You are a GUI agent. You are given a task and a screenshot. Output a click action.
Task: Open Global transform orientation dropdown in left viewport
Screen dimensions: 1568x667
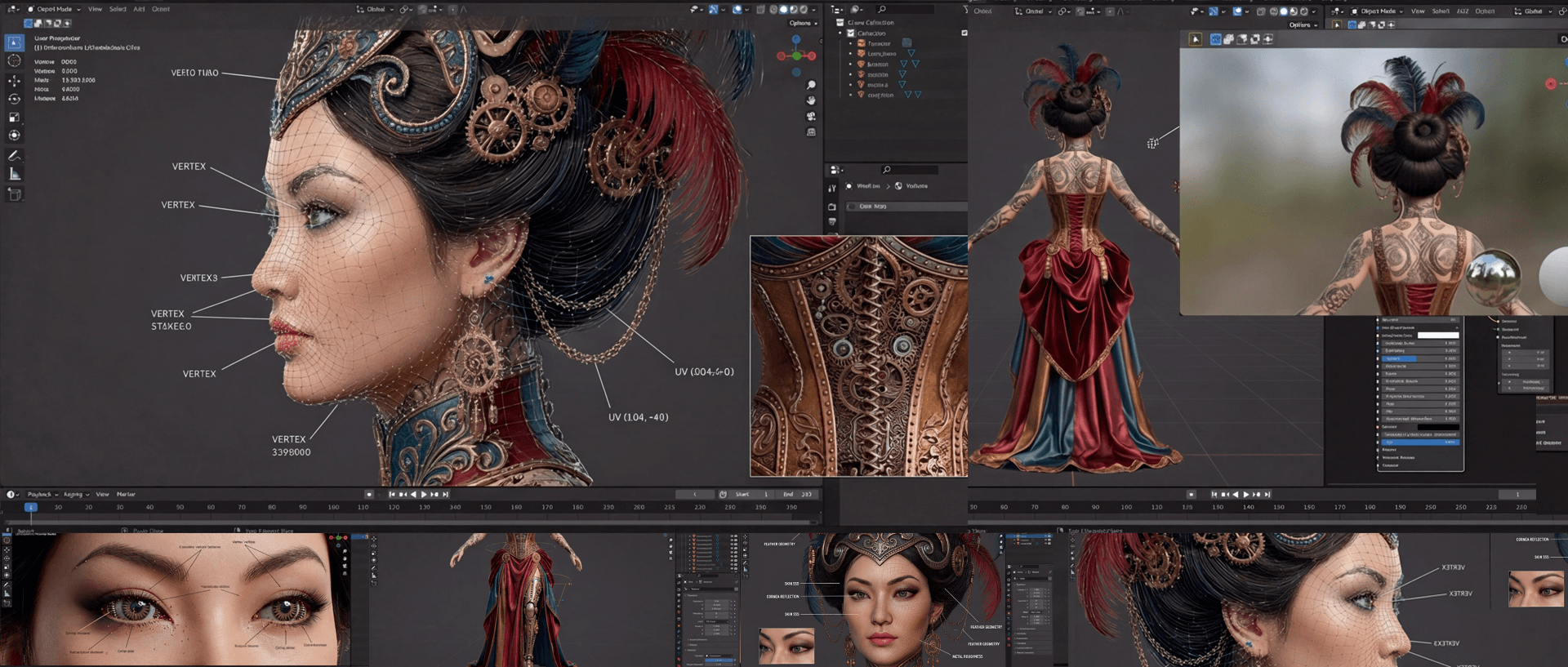pos(376,10)
